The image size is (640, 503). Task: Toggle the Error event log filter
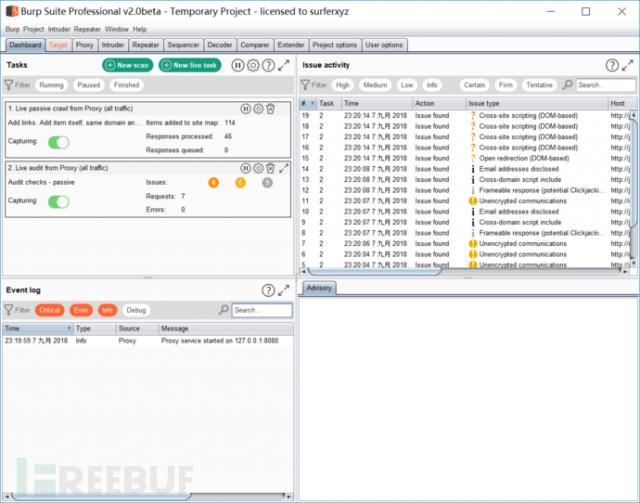coord(81,310)
